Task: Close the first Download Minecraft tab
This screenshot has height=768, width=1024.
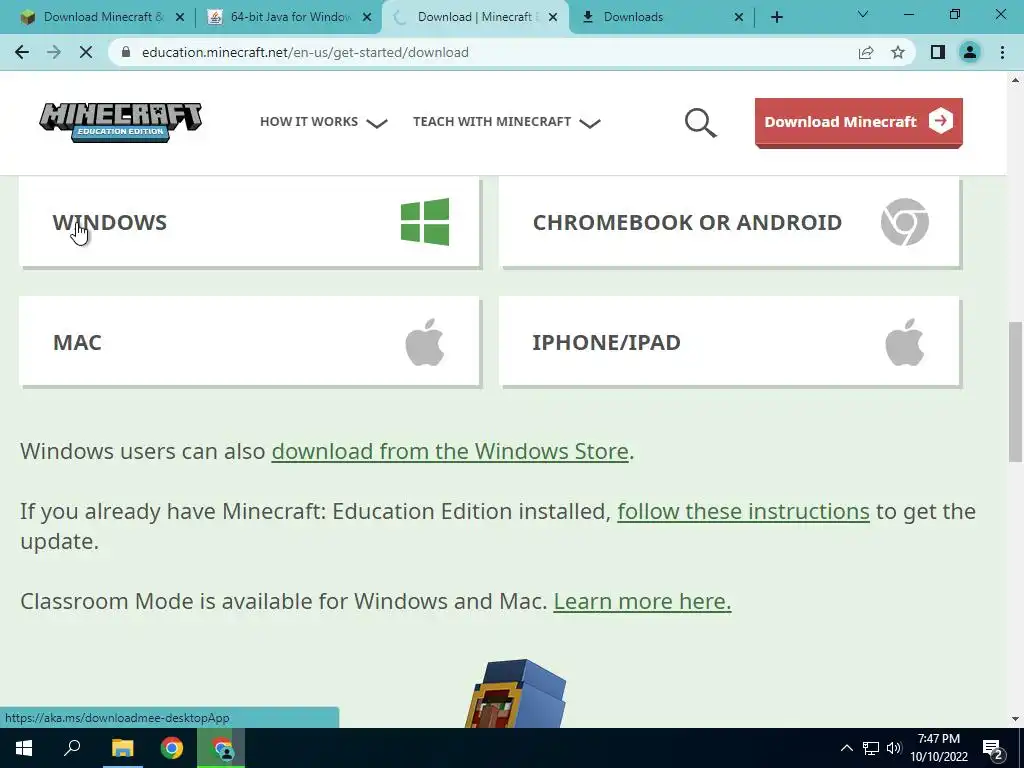Action: point(180,17)
